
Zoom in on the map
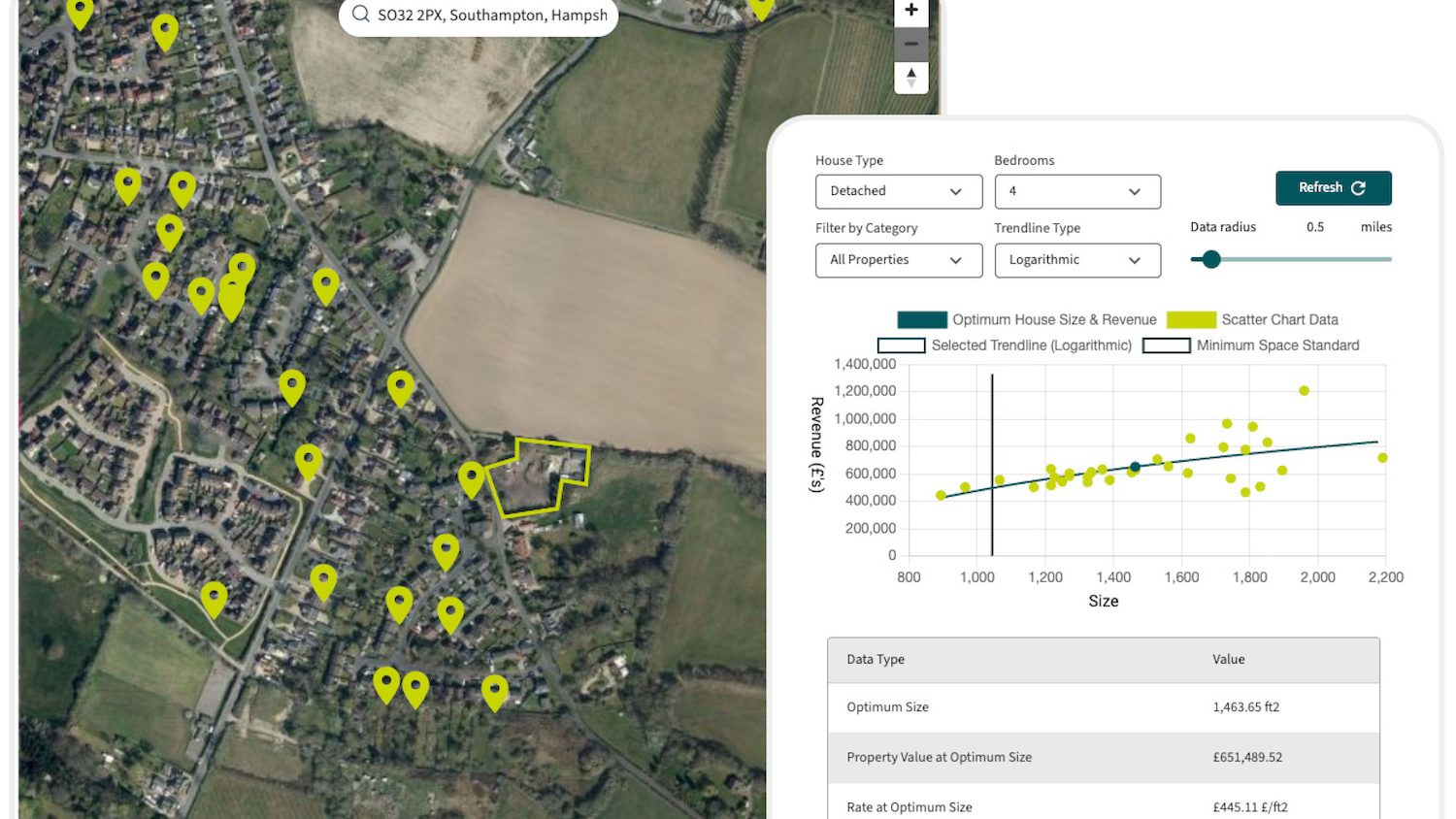coord(910,10)
